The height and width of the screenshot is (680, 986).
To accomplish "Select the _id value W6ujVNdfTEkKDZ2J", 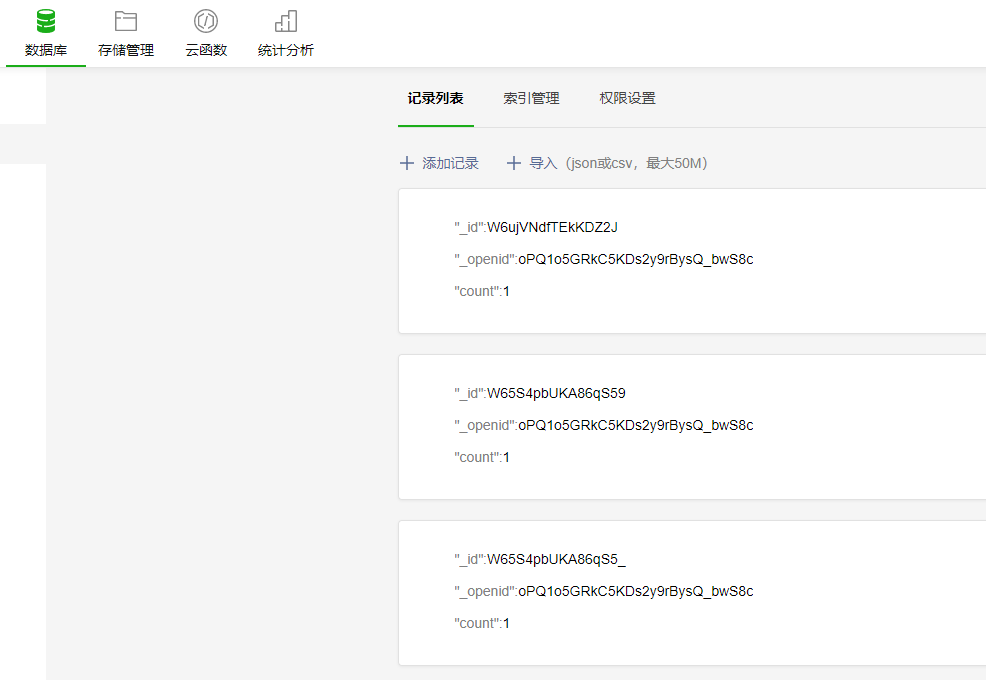I will point(552,227).
